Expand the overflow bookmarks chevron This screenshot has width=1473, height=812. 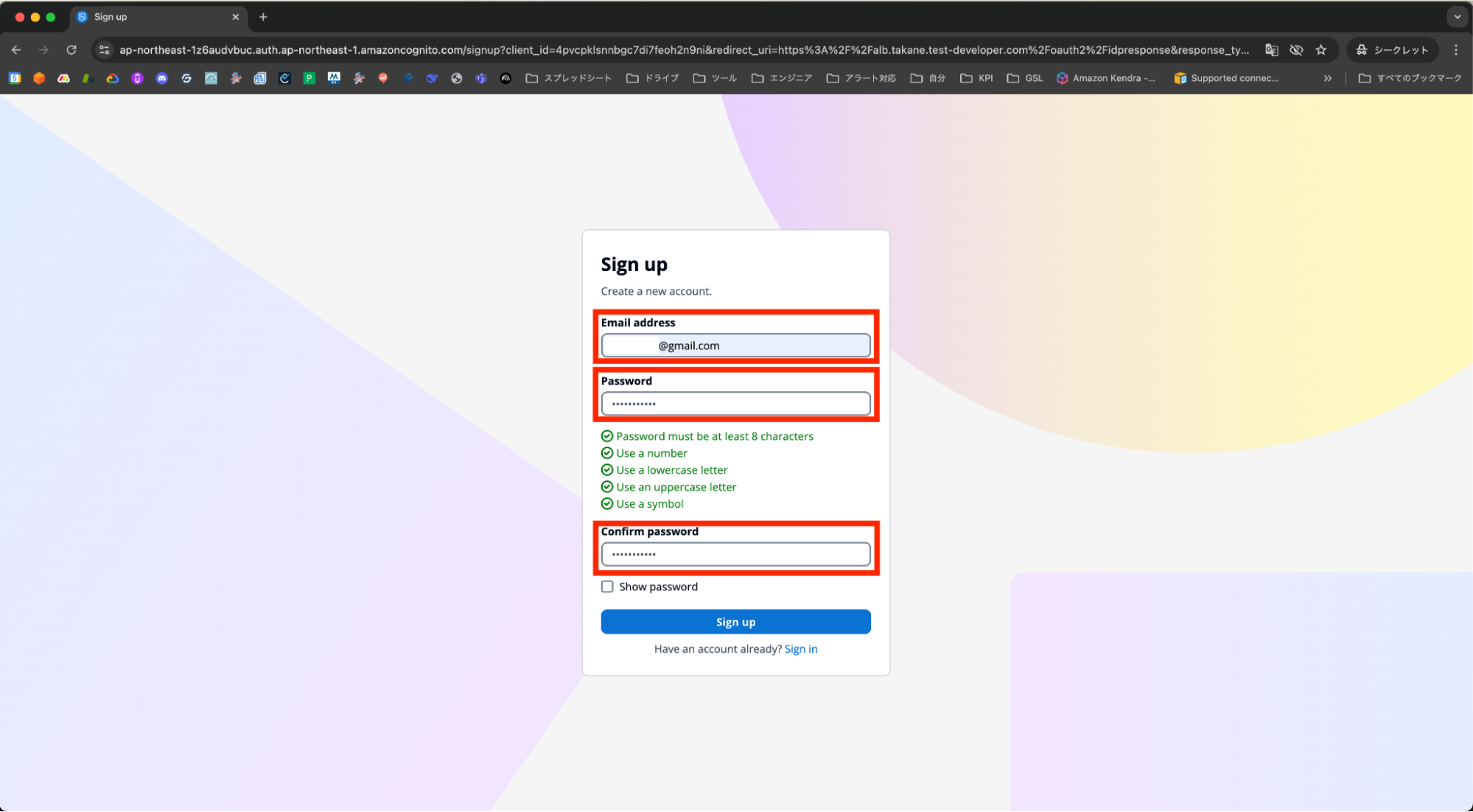tap(1327, 78)
